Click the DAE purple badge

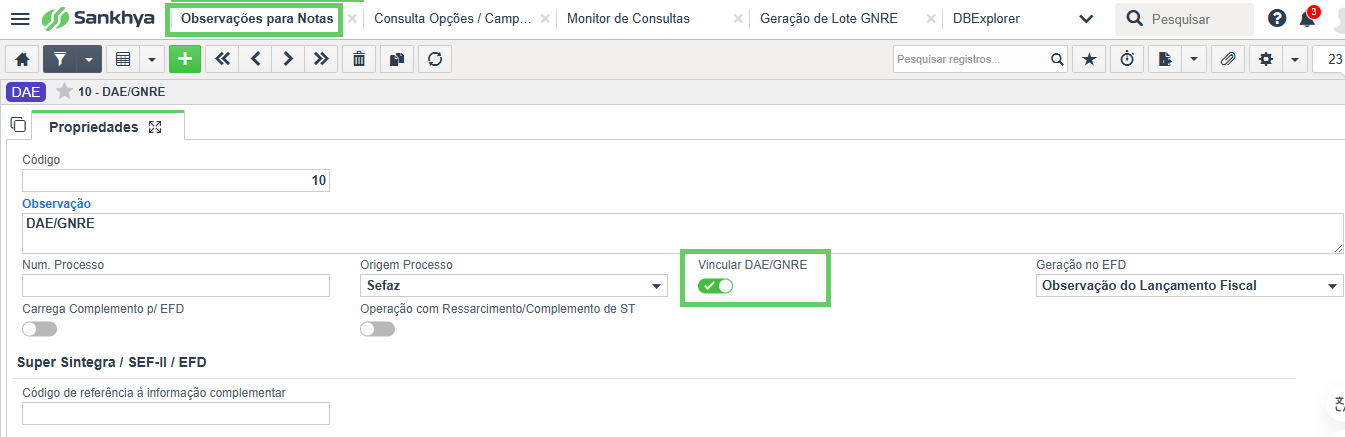click(26, 91)
